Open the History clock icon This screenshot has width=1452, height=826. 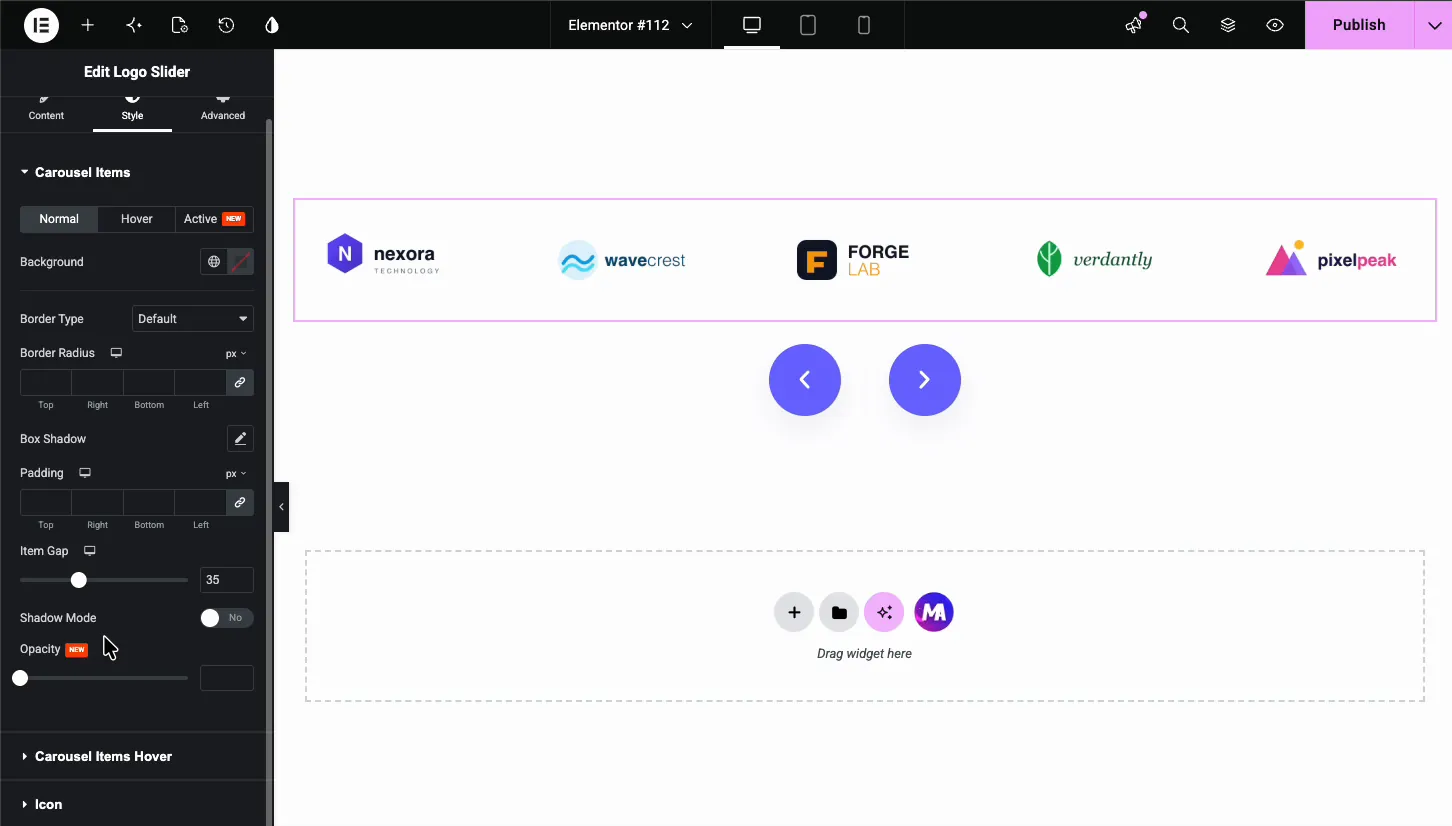[226, 25]
